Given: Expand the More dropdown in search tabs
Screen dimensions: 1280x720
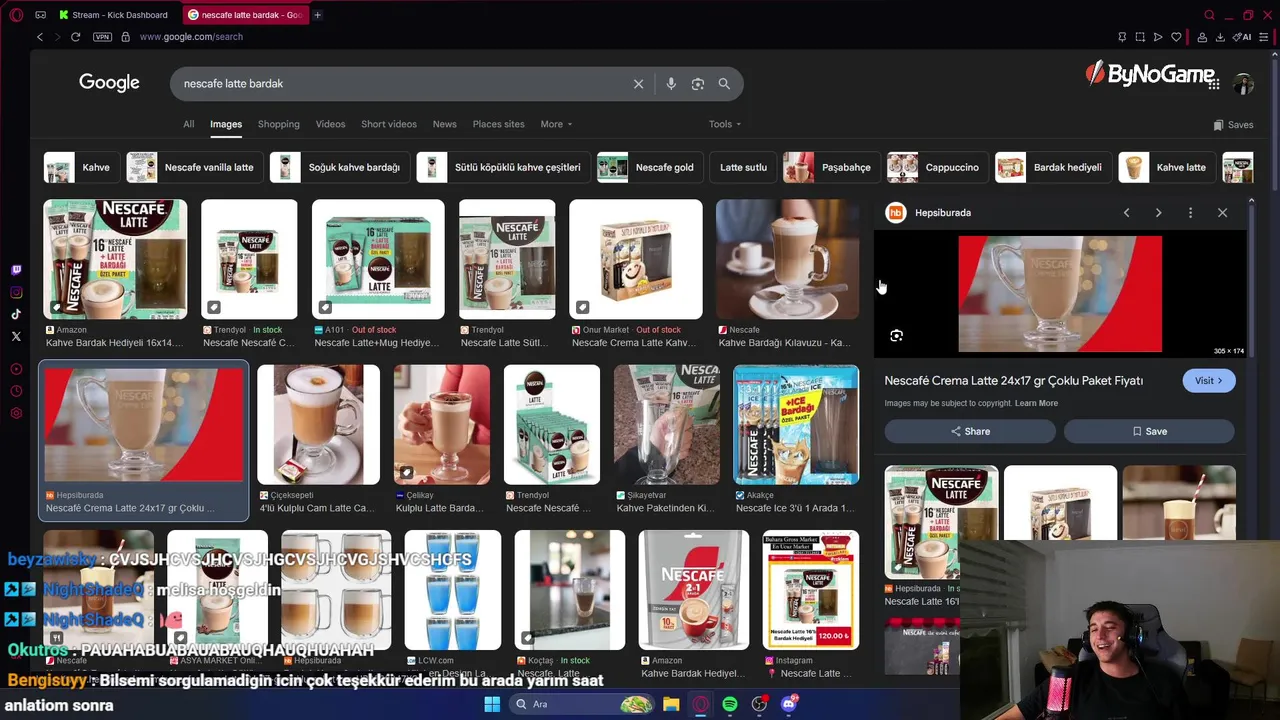Looking at the screenshot, I should 556,124.
